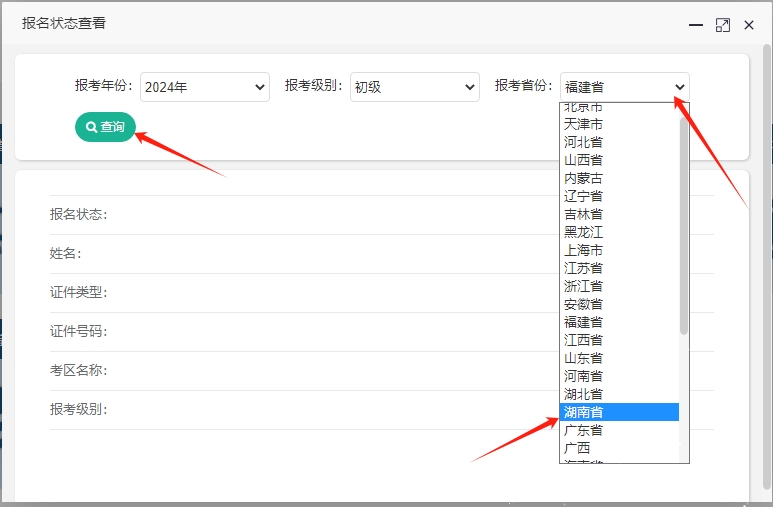Pick 湖北省 in the dropdown list
This screenshot has width=773, height=507.
[619, 394]
